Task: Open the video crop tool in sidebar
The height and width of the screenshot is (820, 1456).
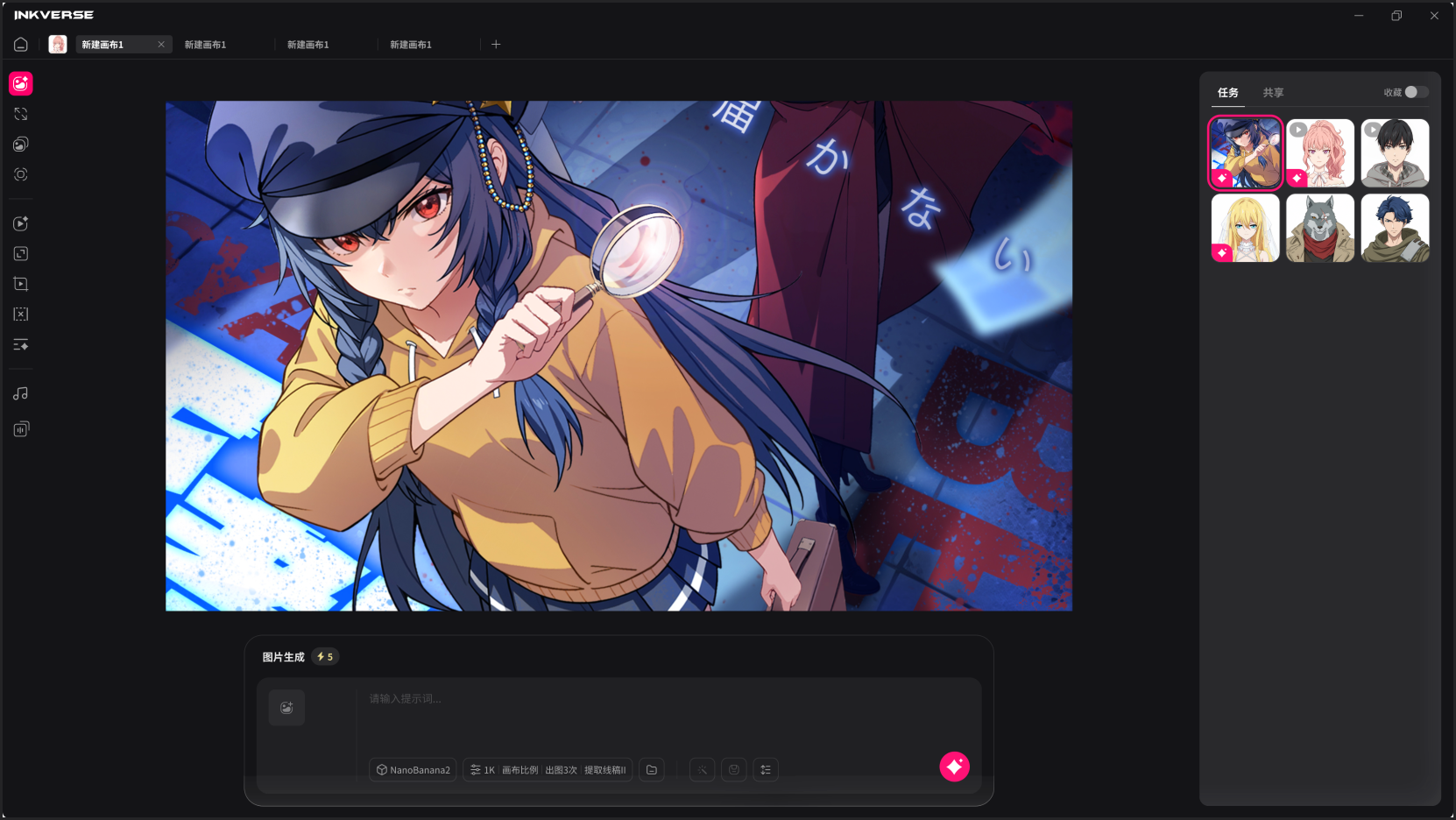Action: point(21,284)
